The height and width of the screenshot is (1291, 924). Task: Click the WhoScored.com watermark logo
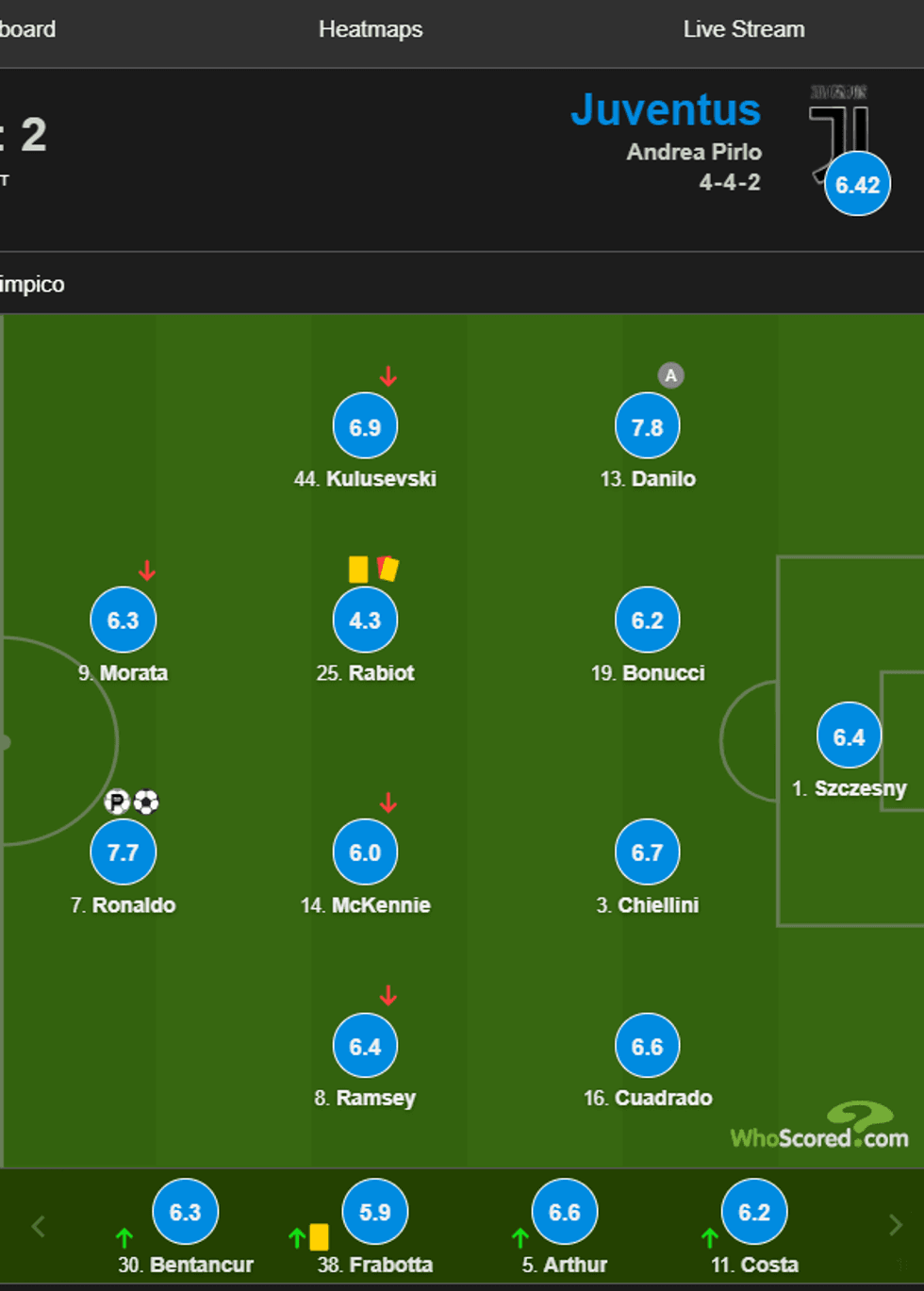point(819,1127)
